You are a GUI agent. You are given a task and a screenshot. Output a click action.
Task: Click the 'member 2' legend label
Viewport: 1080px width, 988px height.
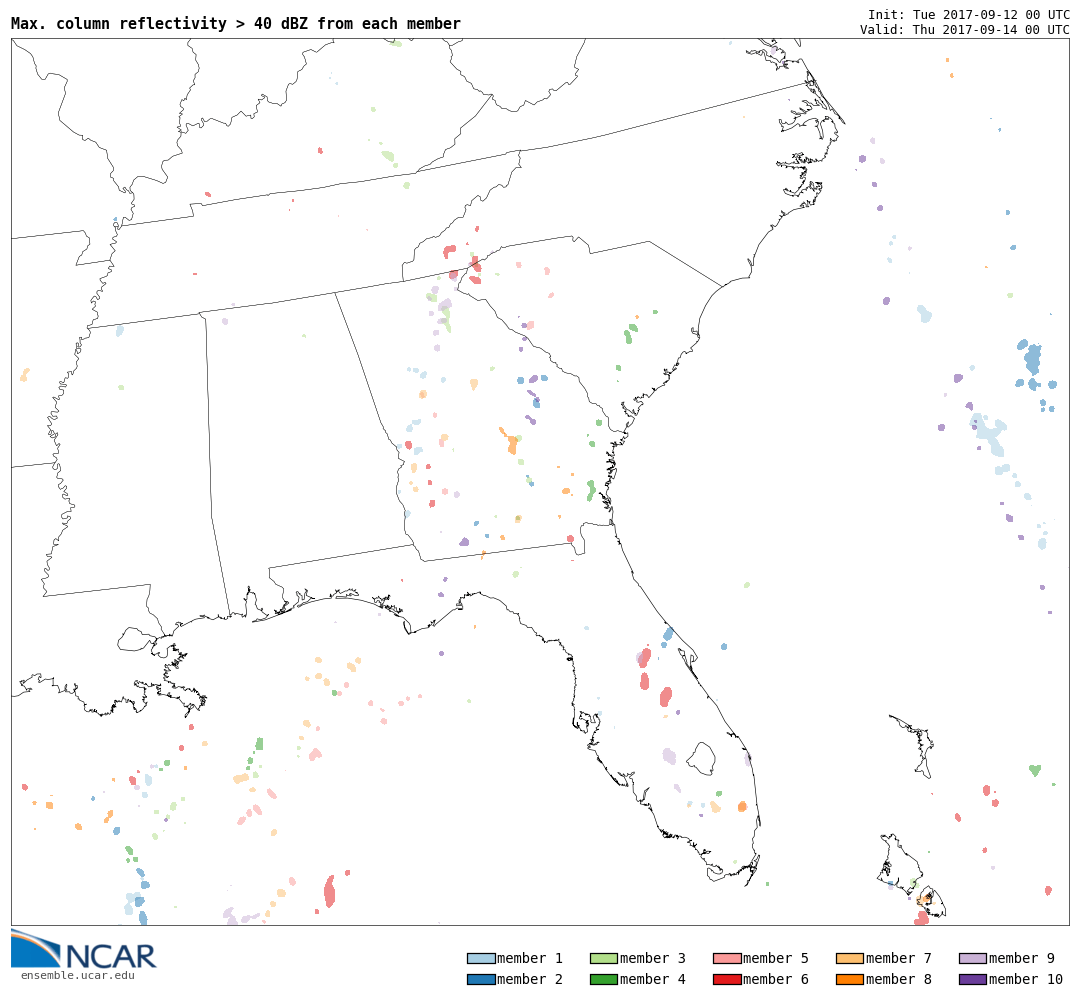530,979
